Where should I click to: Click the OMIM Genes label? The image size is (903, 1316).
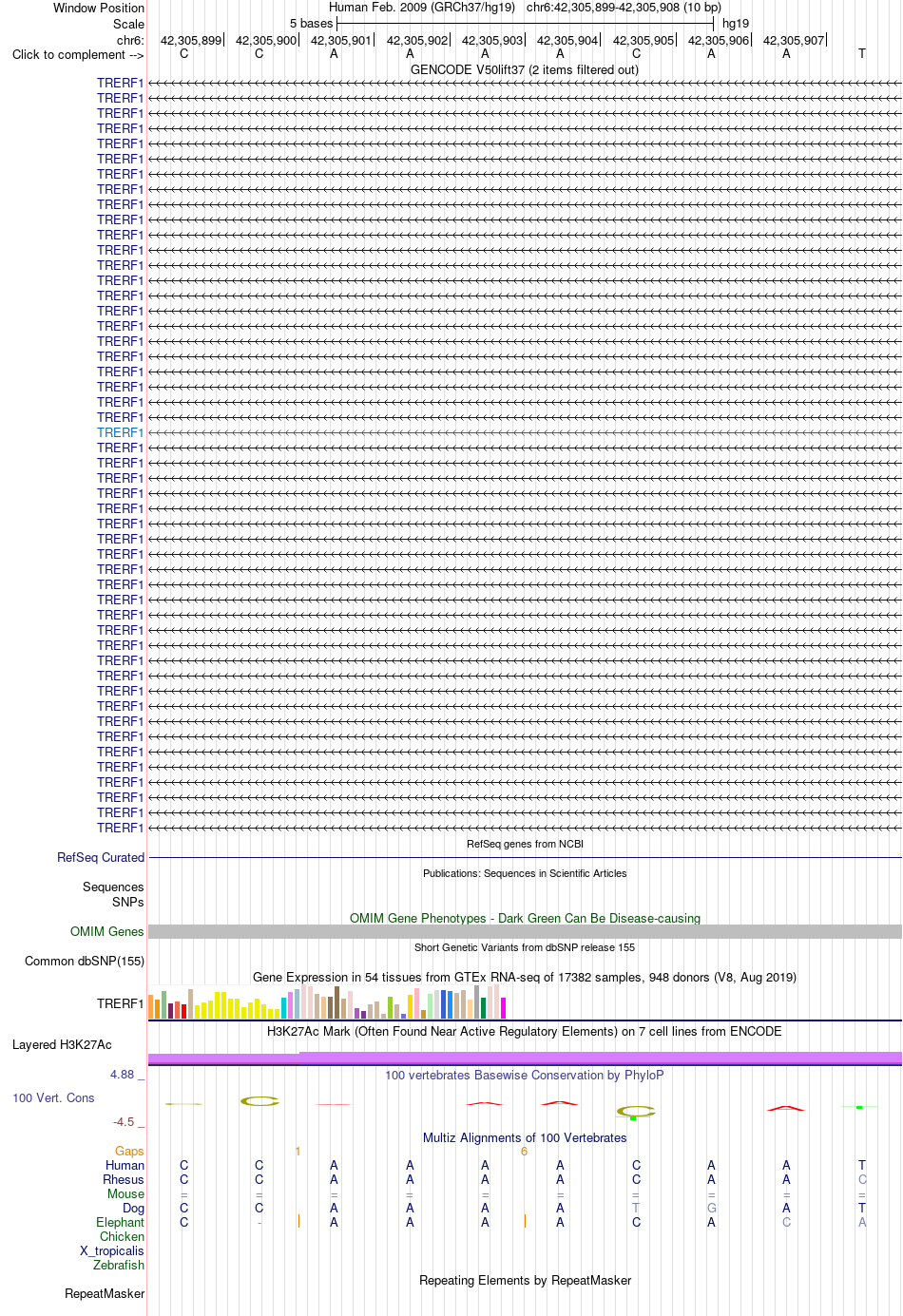107,931
